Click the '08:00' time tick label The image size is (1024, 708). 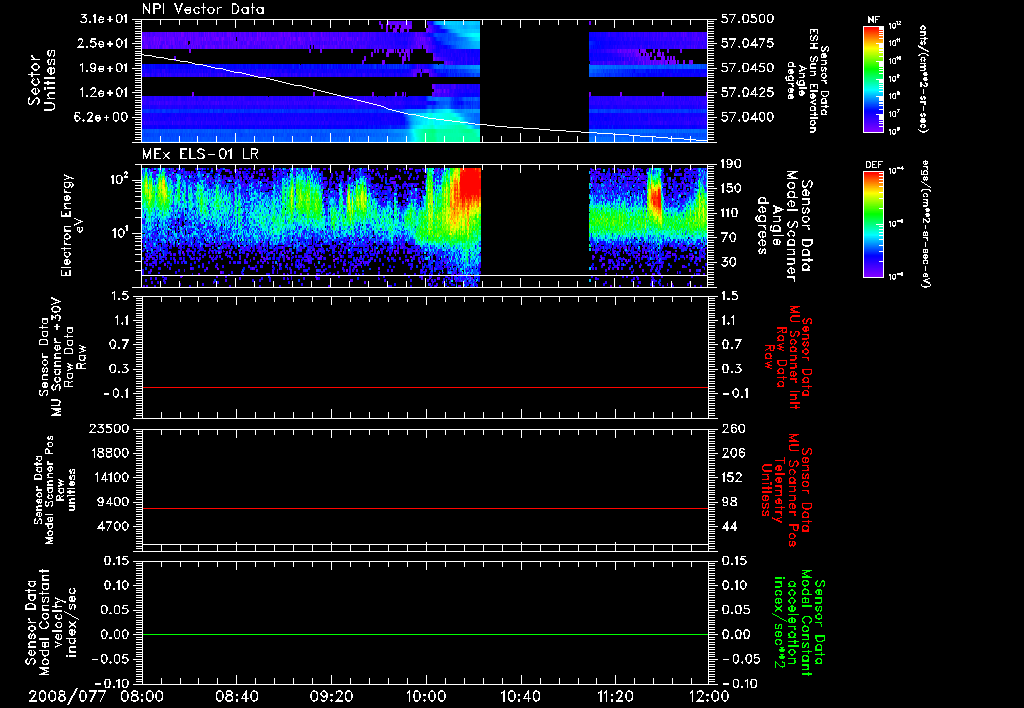[x=142, y=696]
